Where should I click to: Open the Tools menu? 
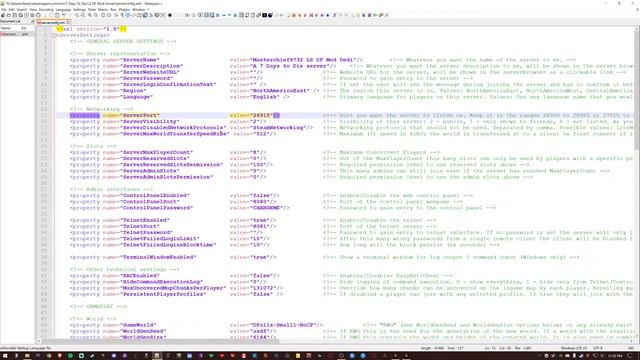92,9
